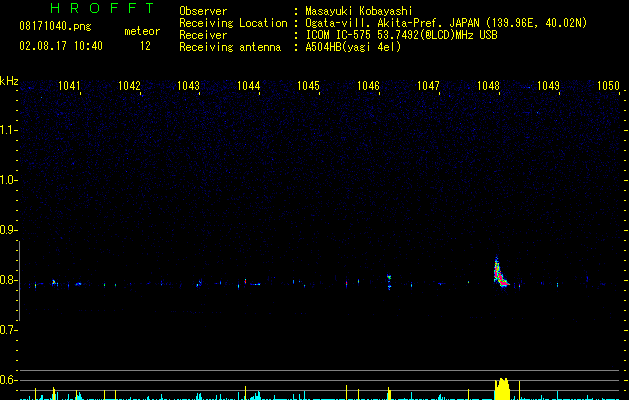This screenshot has width=629, height=400.
Task: Click the Receiving Location label
Action: (233, 23)
